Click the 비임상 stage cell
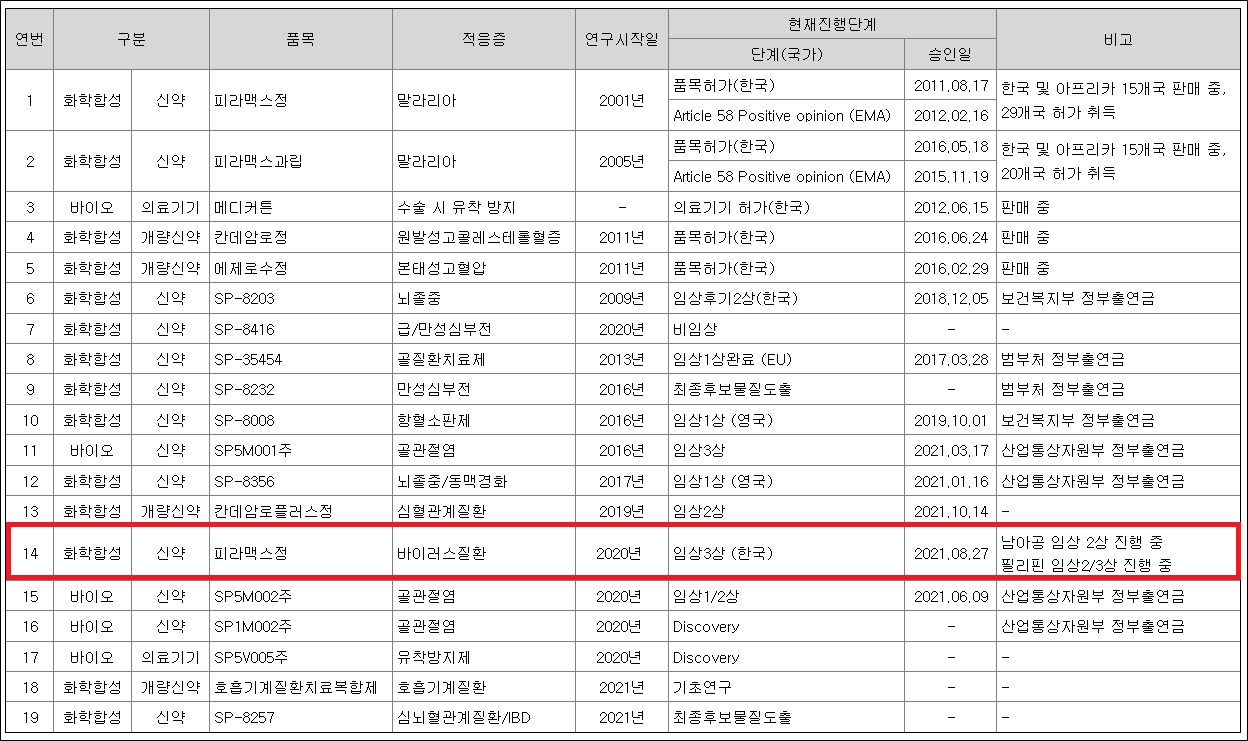This screenshot has width=1248, height=741. [786, 329]
